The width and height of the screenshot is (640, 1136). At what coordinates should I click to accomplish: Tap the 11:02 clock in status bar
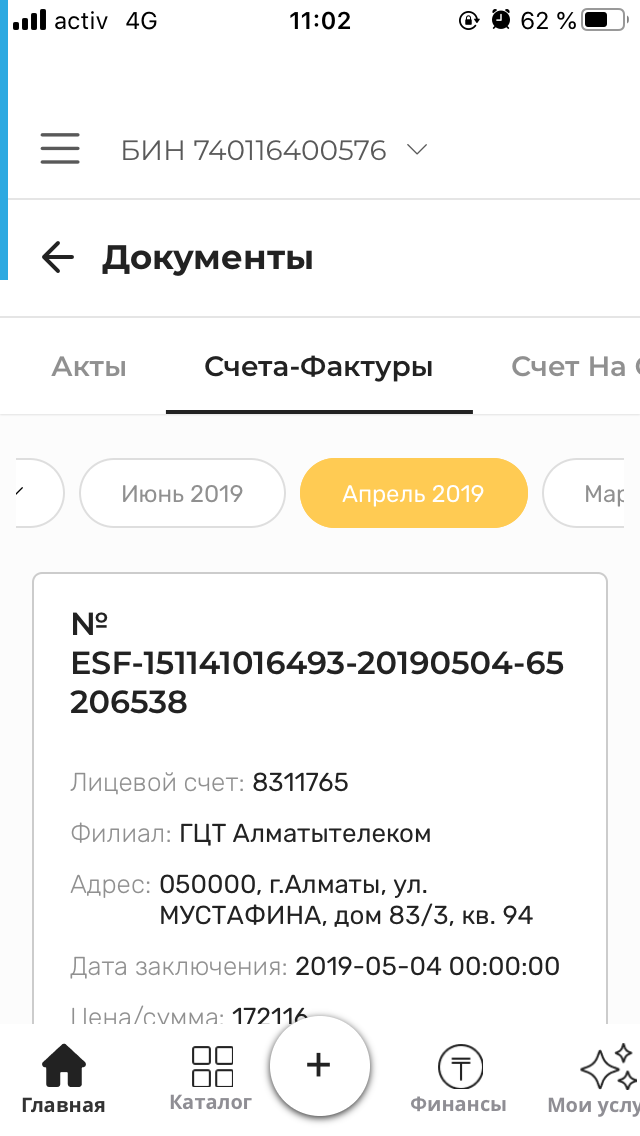pos(320,19)
